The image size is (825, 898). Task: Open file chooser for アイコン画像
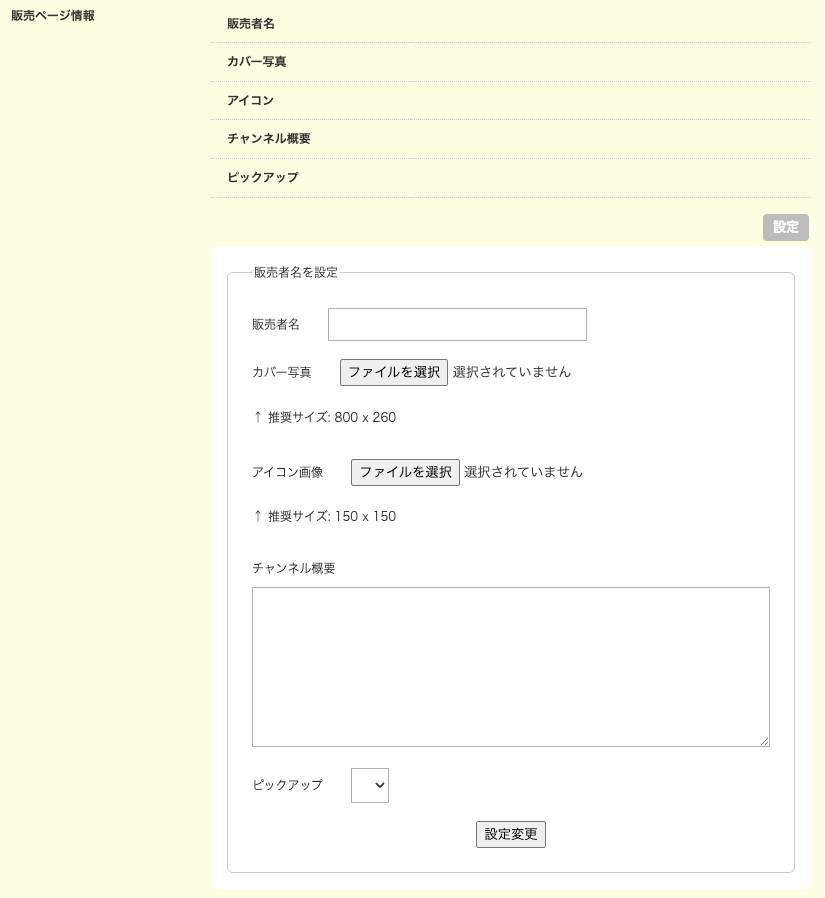pos(405,472)
